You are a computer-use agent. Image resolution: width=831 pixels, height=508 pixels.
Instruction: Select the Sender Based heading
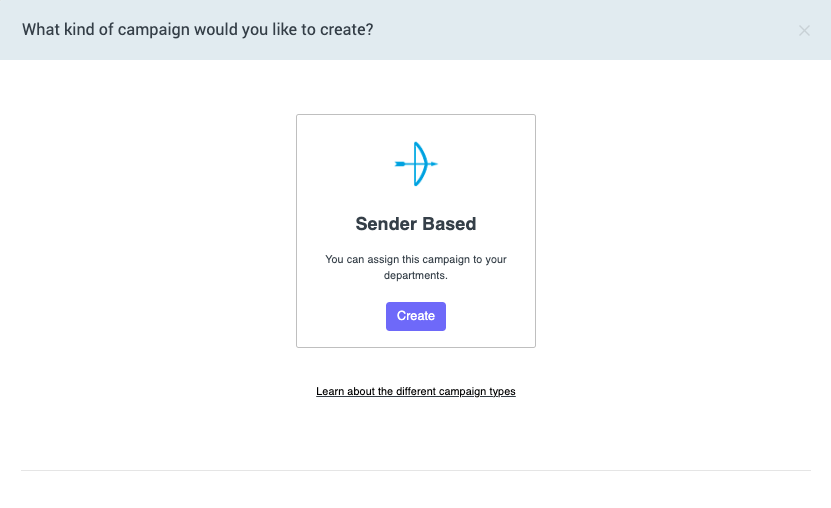tap(415, 224)
